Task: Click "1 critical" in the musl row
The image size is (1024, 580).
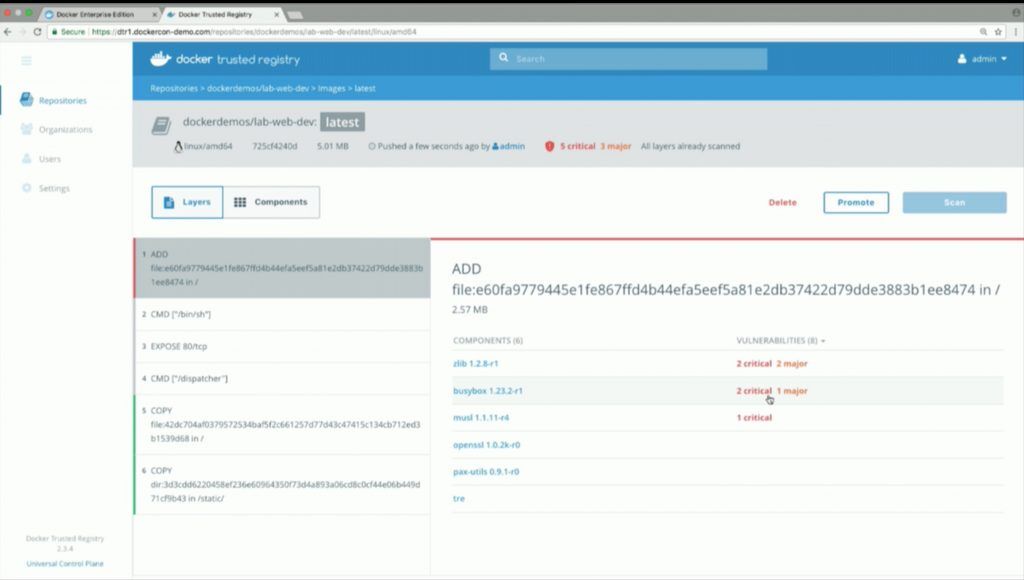Action: tap(754, 417)
